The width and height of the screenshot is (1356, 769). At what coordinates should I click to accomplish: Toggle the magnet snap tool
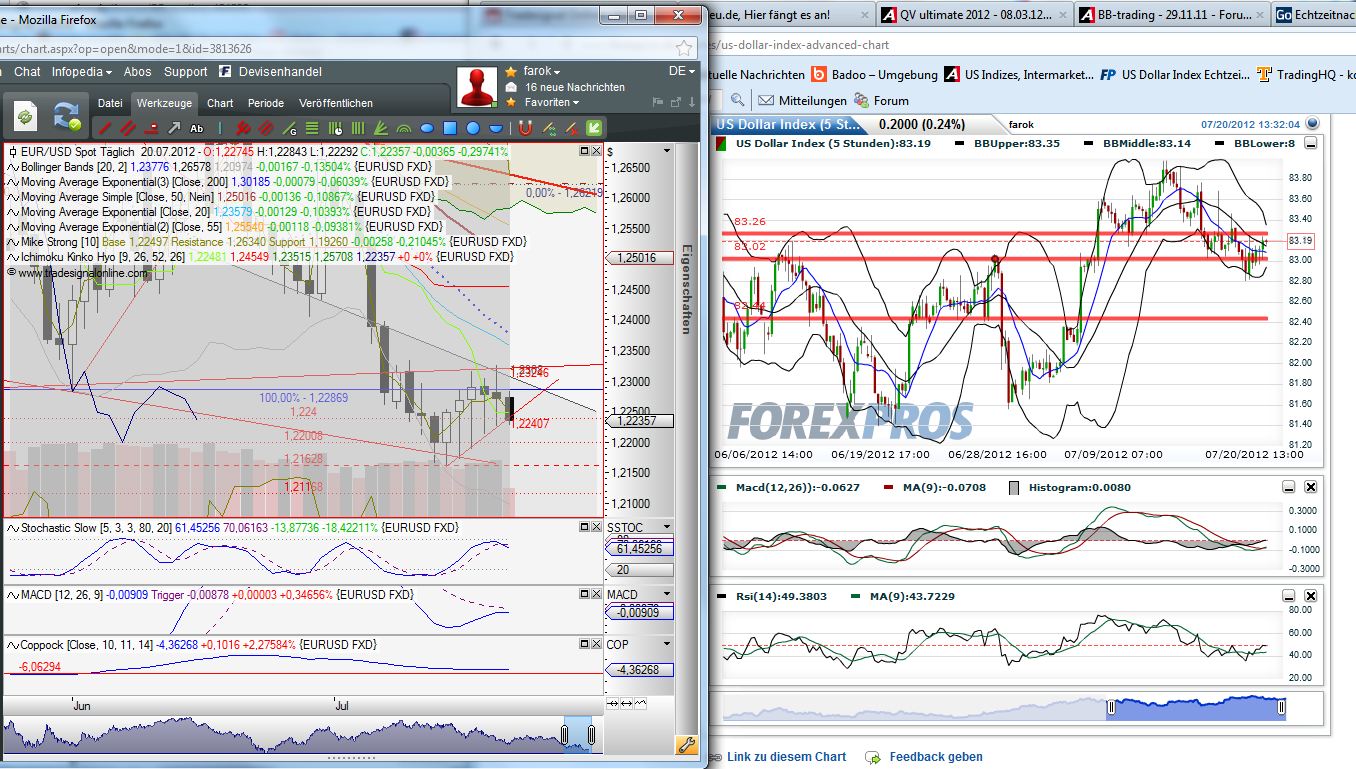click(525, 128)
